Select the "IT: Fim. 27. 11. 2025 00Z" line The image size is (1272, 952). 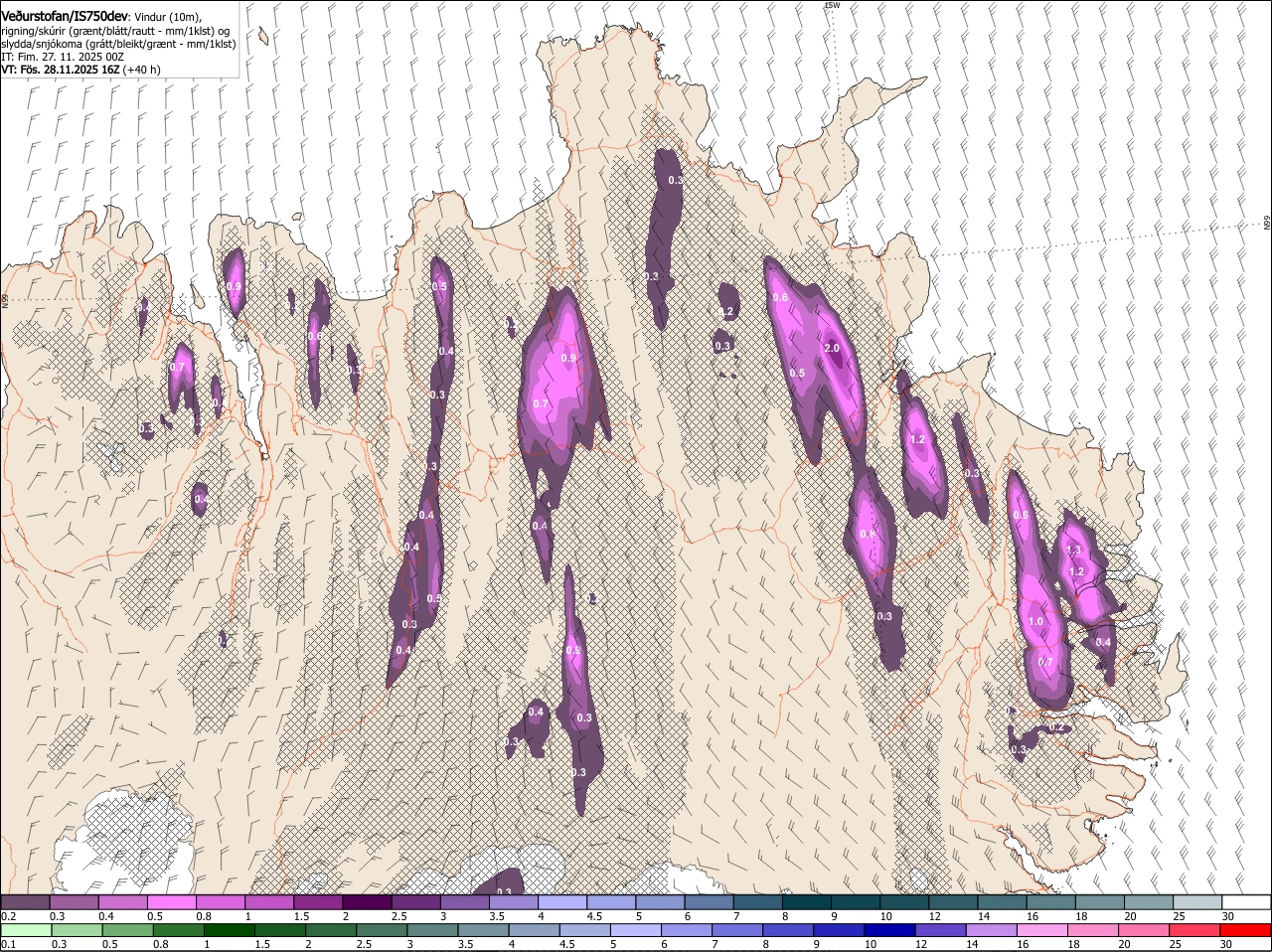(63, 57)
